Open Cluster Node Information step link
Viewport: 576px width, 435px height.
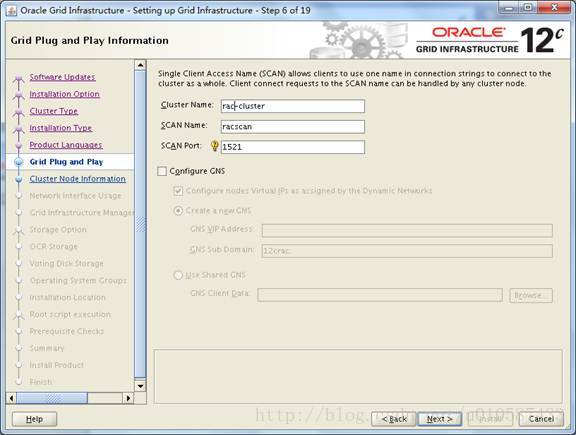78,179
